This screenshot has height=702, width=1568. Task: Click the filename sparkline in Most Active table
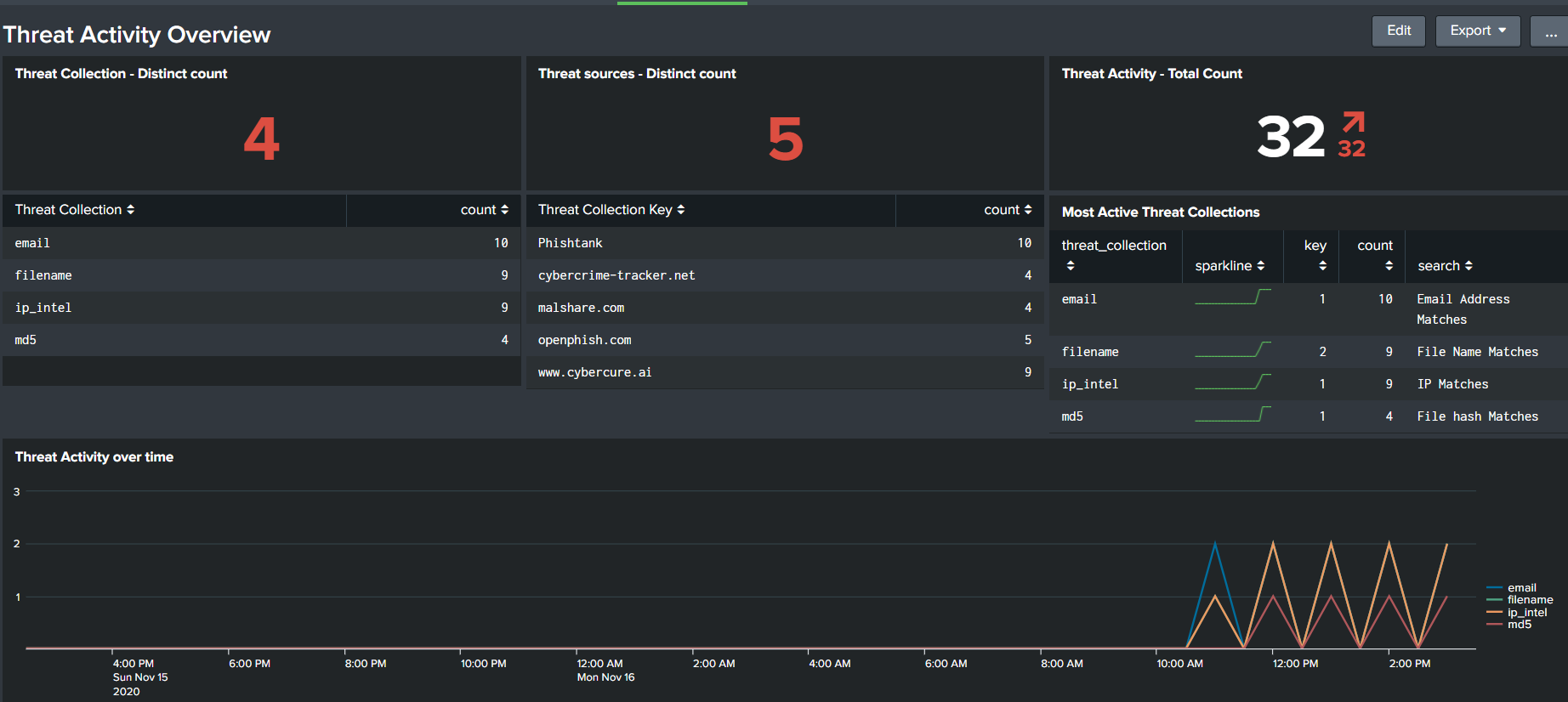point(1232,349)
